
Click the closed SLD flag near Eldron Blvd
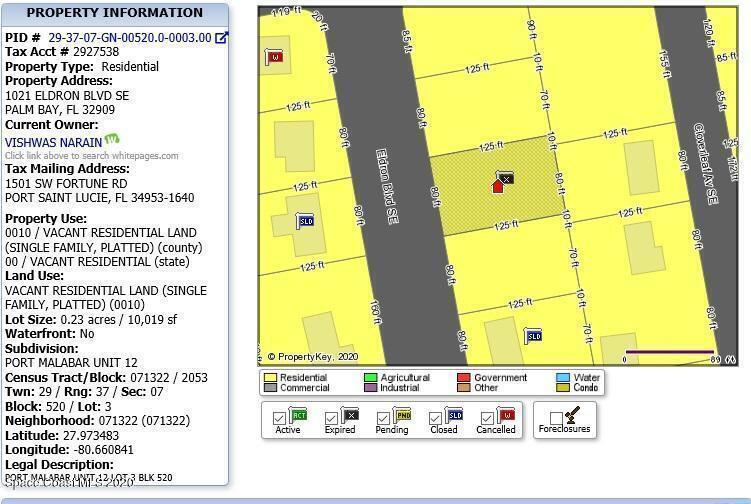pos(306,220)
